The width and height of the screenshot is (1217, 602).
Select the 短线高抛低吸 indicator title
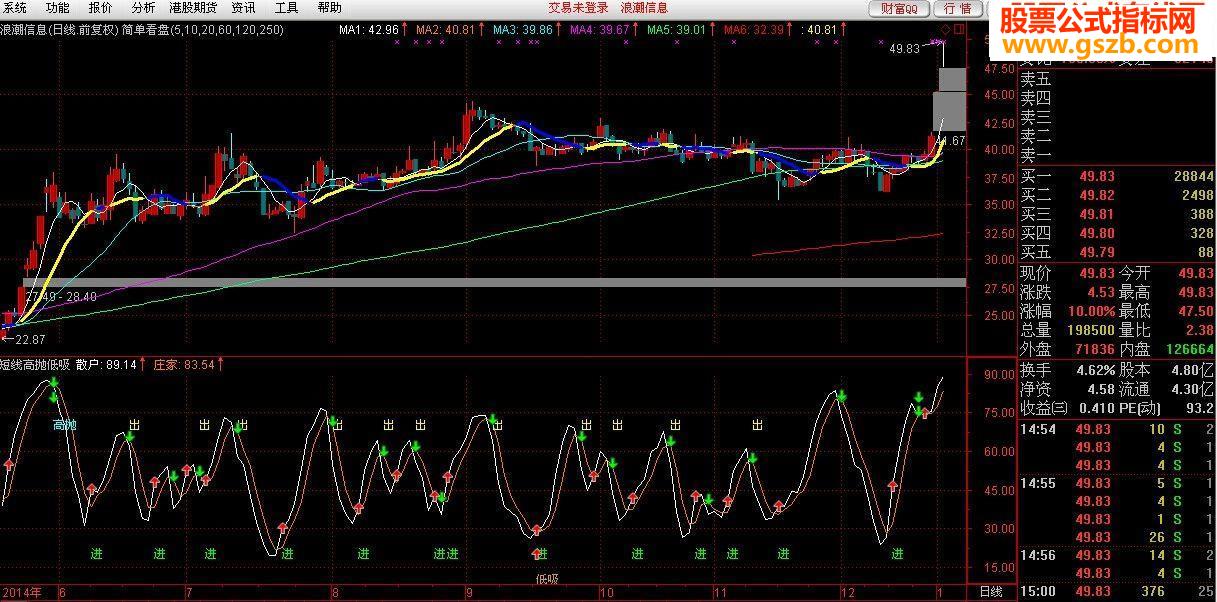tap(35, 365)
